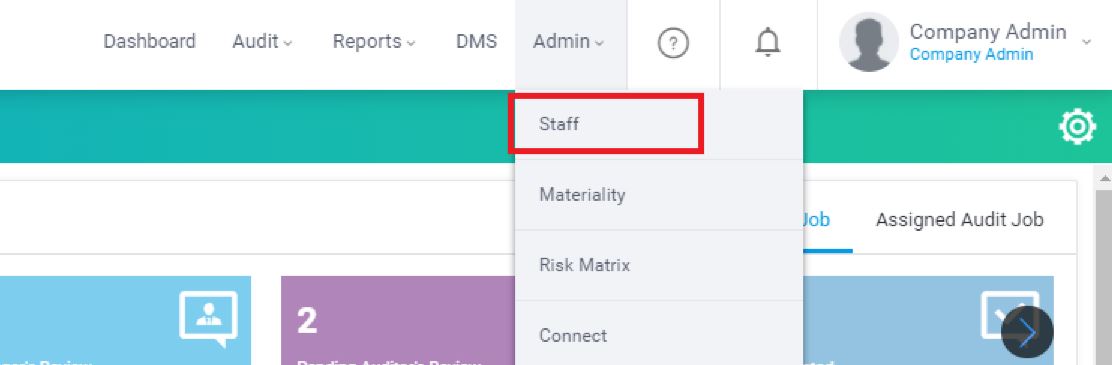Expand the Reports dropdown menu
The width and height of the screenshot is (1112, 365).
click(x=374, y=42)
